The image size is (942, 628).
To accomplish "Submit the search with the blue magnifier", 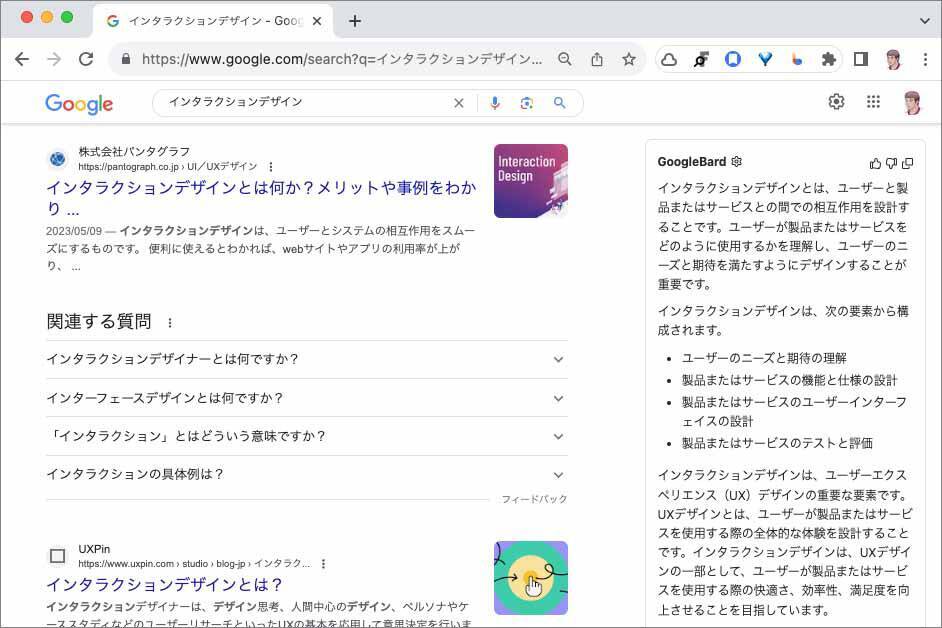I will pos(559,103).
